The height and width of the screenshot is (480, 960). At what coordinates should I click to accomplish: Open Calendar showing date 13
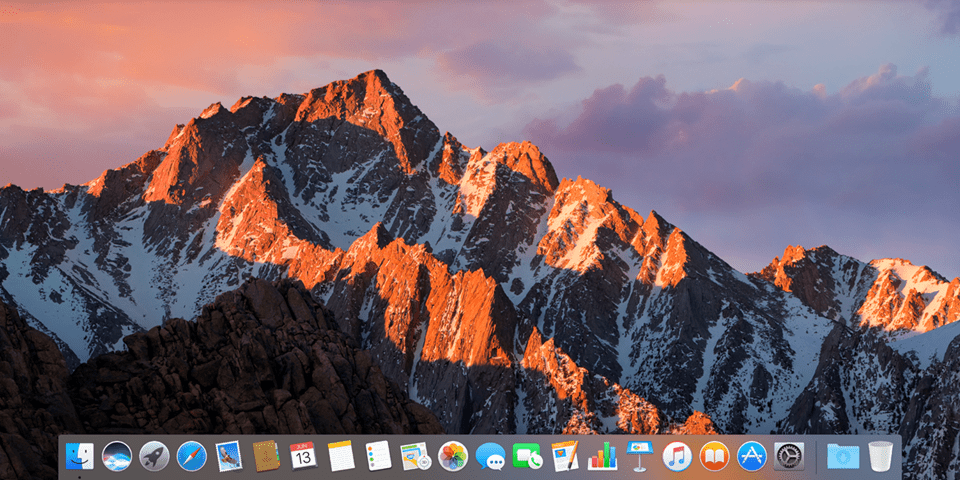tap(303, 456)
